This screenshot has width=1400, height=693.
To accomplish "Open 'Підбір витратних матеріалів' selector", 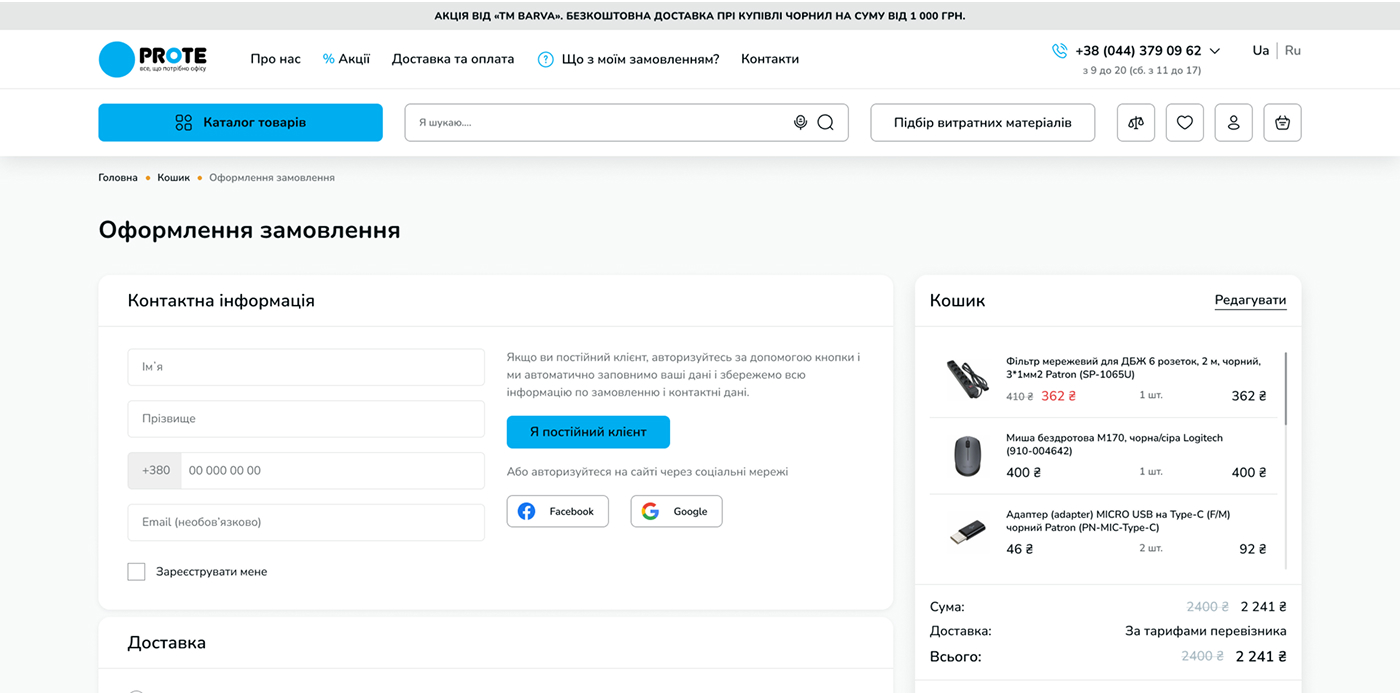I will (982, 122).
